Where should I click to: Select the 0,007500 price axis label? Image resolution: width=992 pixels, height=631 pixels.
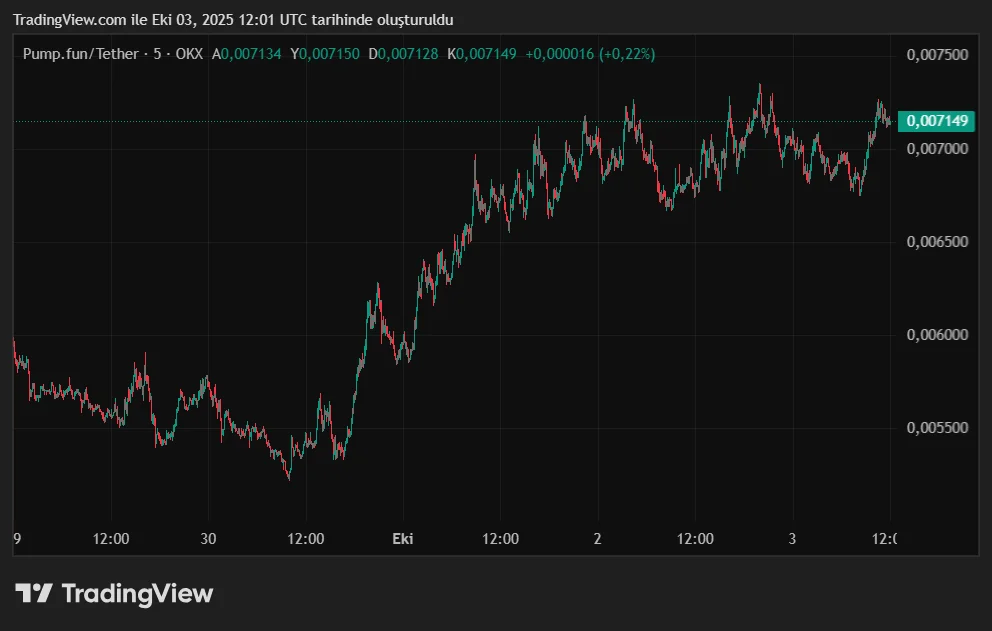click(x=937, y=55)
